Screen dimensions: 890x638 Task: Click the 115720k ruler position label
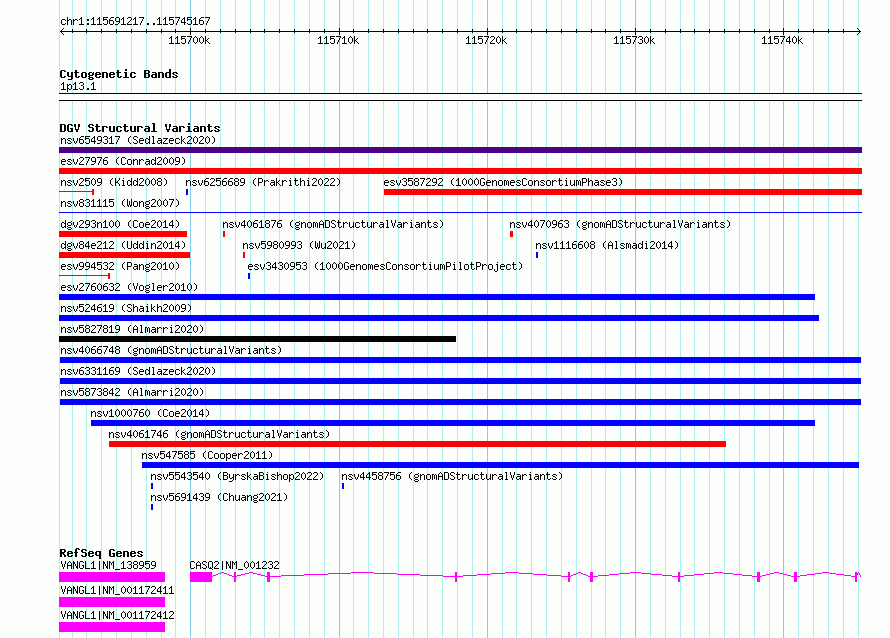click(x=486, y=40)
